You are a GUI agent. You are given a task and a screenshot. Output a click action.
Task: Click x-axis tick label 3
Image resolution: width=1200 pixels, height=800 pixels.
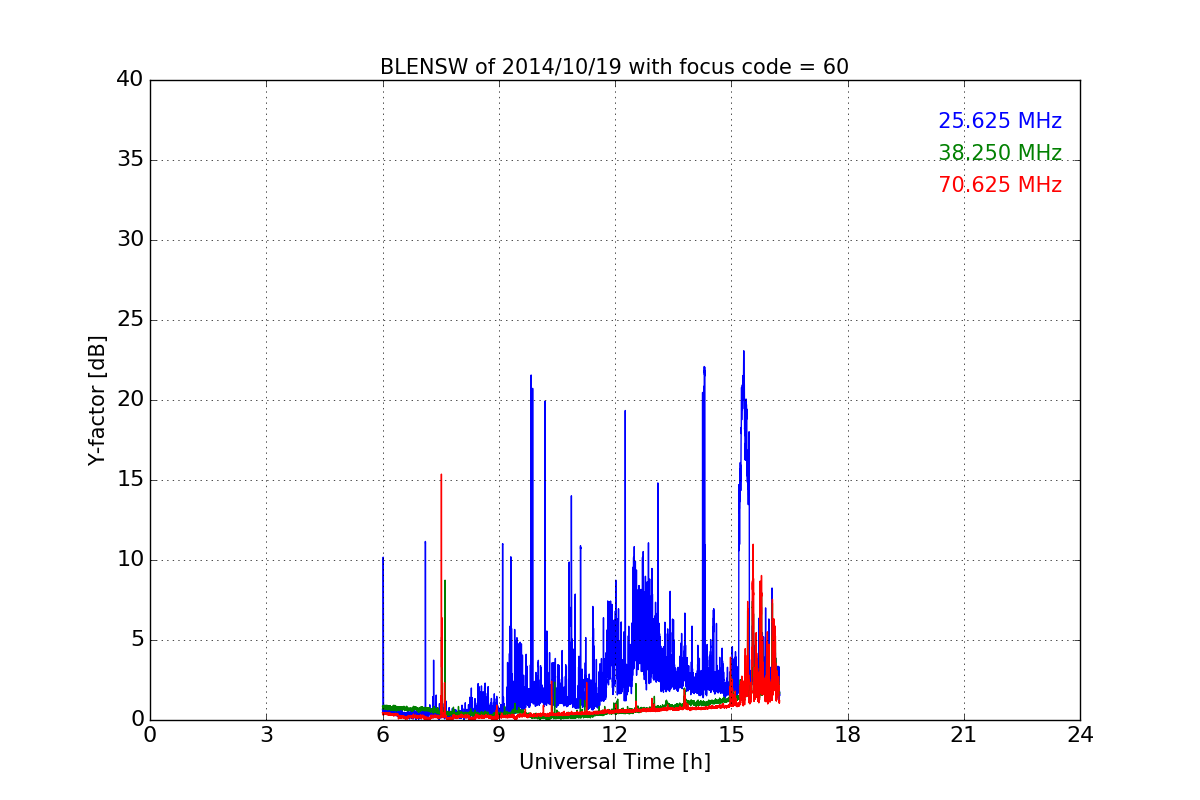(266, 735)
